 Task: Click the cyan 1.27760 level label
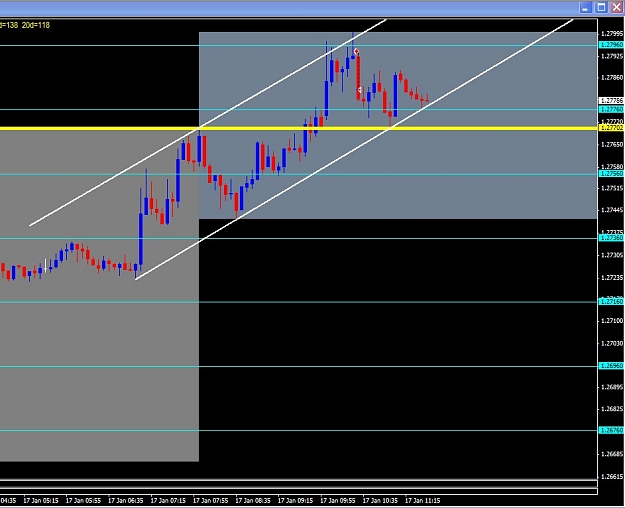[x=611, y=109]
